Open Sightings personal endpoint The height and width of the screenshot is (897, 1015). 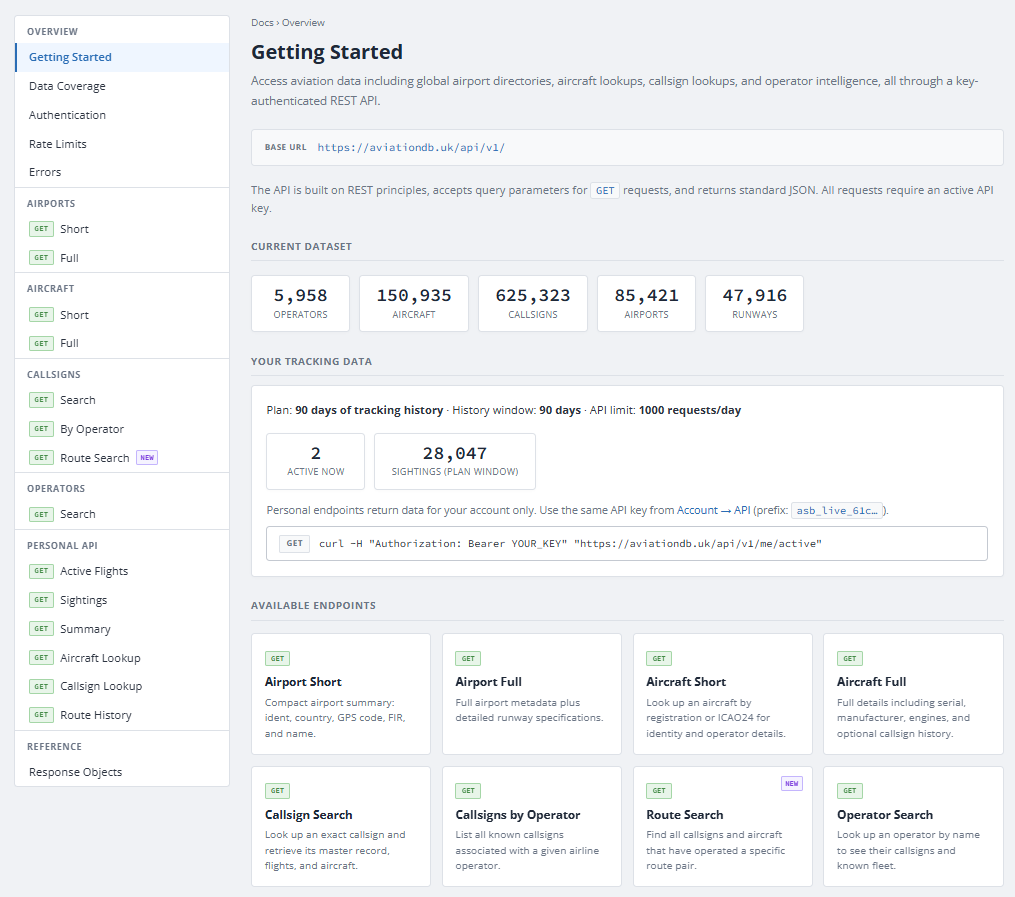(x=122, y=600)
